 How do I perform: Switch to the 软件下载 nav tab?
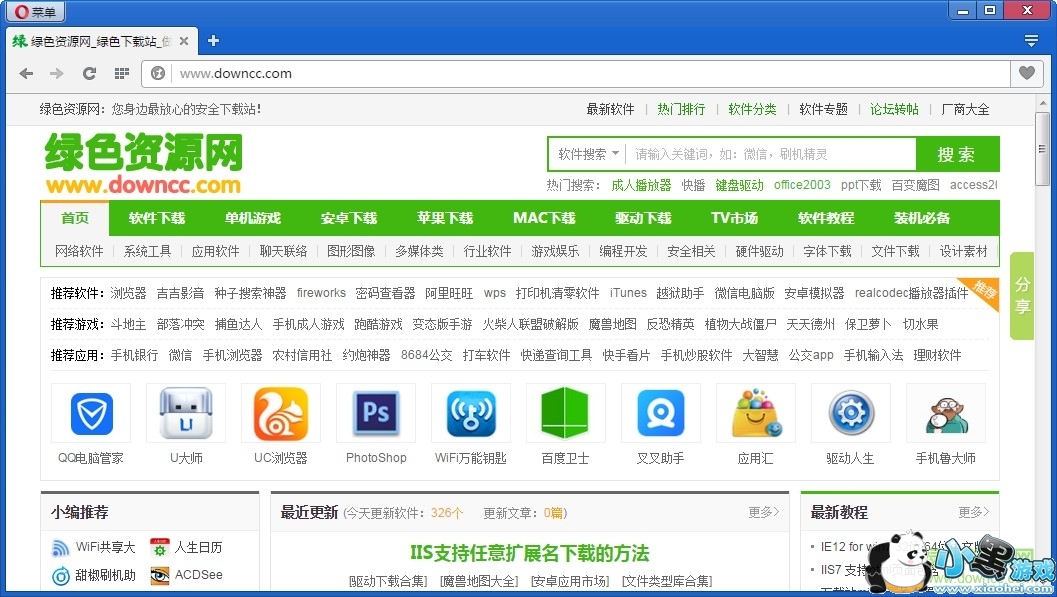(x=157, y=218)
